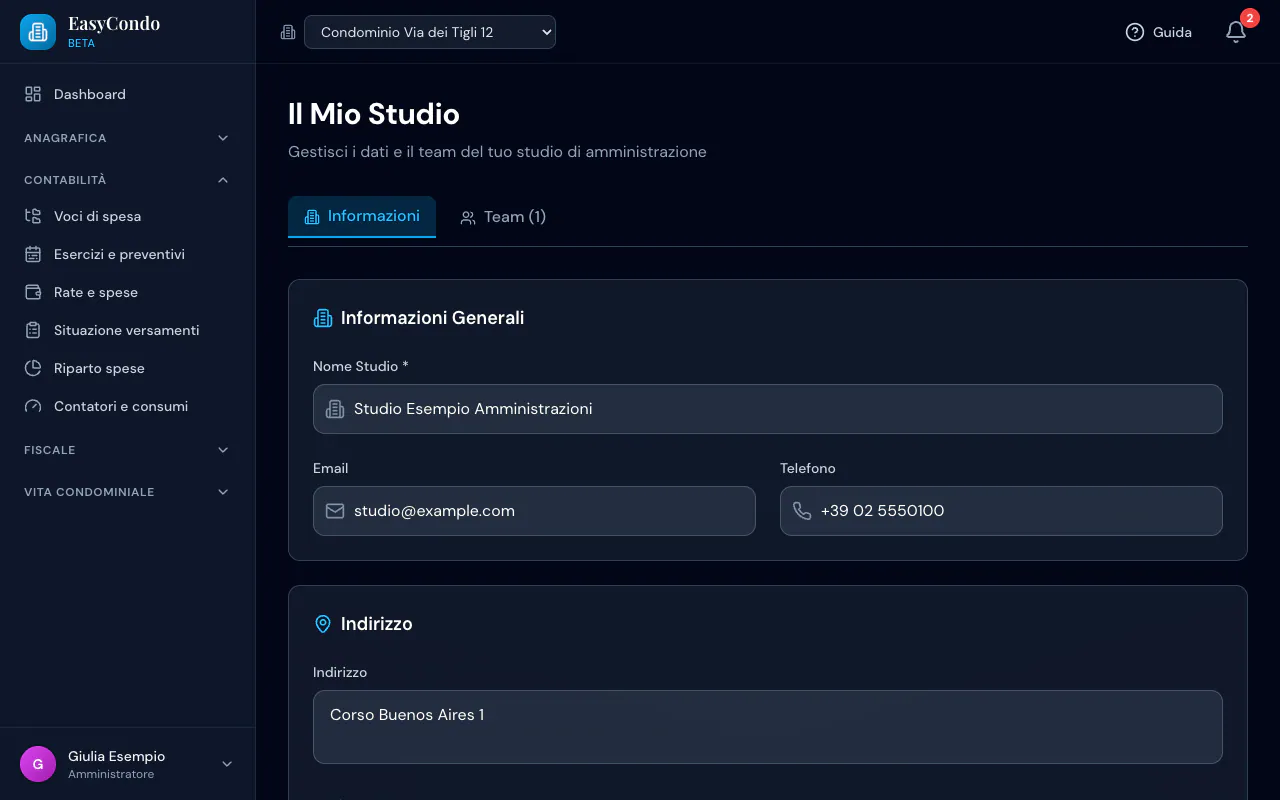Image resolution: width=1280 pixels, height=800 pixels.
Task: Expand the Anagrafica sidebar section
Action: coord(127,138)
